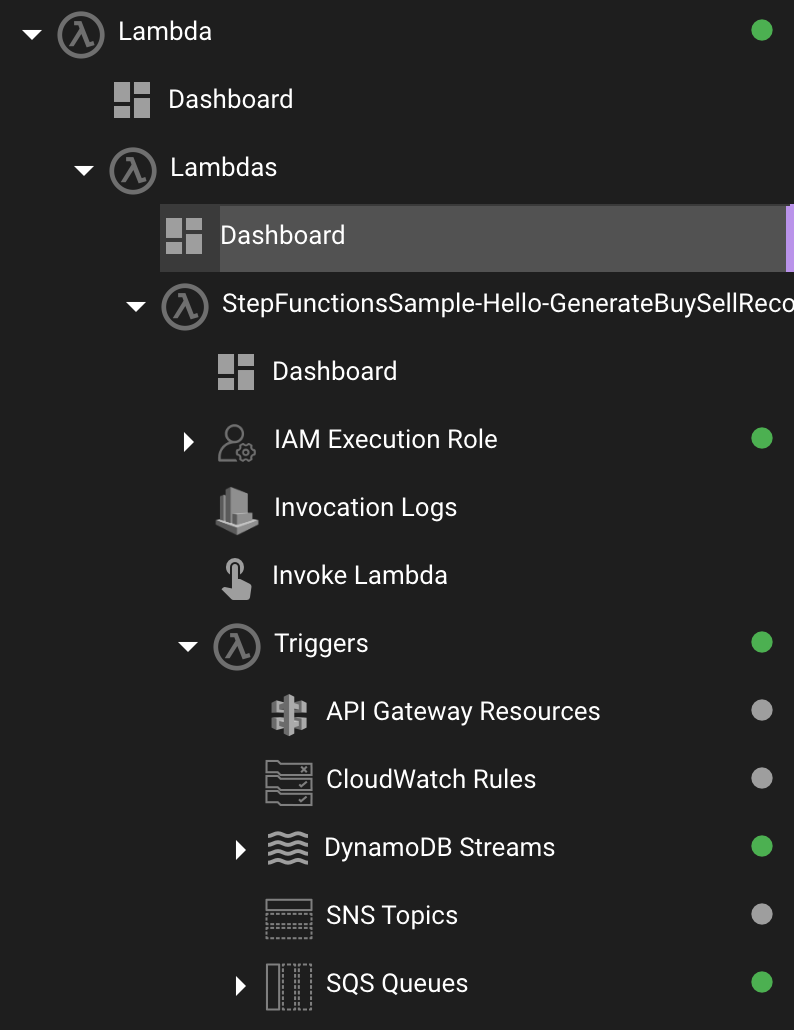This screenshot has height=1030, width=794.
Task: Click the StepFunctionsSample function lambda icon
Action: pos(185,306)
